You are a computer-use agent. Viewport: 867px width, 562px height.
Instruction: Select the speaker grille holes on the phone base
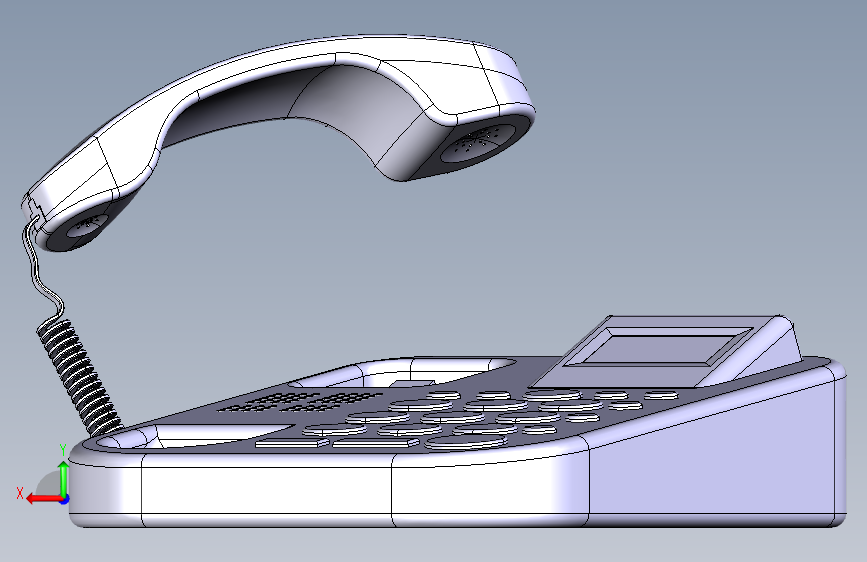pyautogui.click(x=299, y=402)
